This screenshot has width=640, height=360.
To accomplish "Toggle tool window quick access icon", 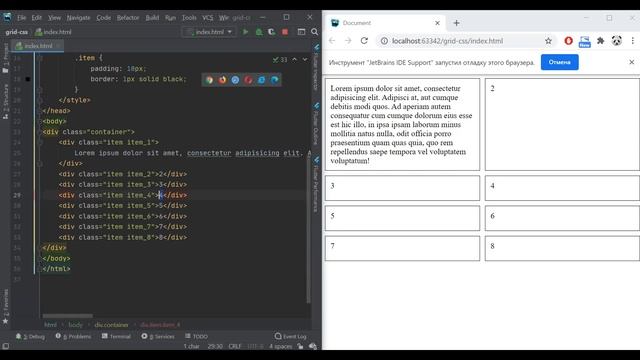I will coord(5,346).
